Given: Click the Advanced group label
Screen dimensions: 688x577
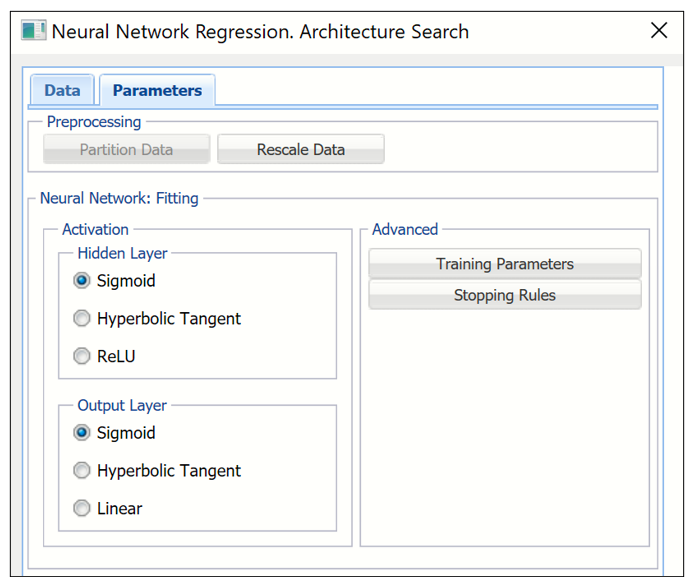Looking at the screenshot, I should 405,229.
